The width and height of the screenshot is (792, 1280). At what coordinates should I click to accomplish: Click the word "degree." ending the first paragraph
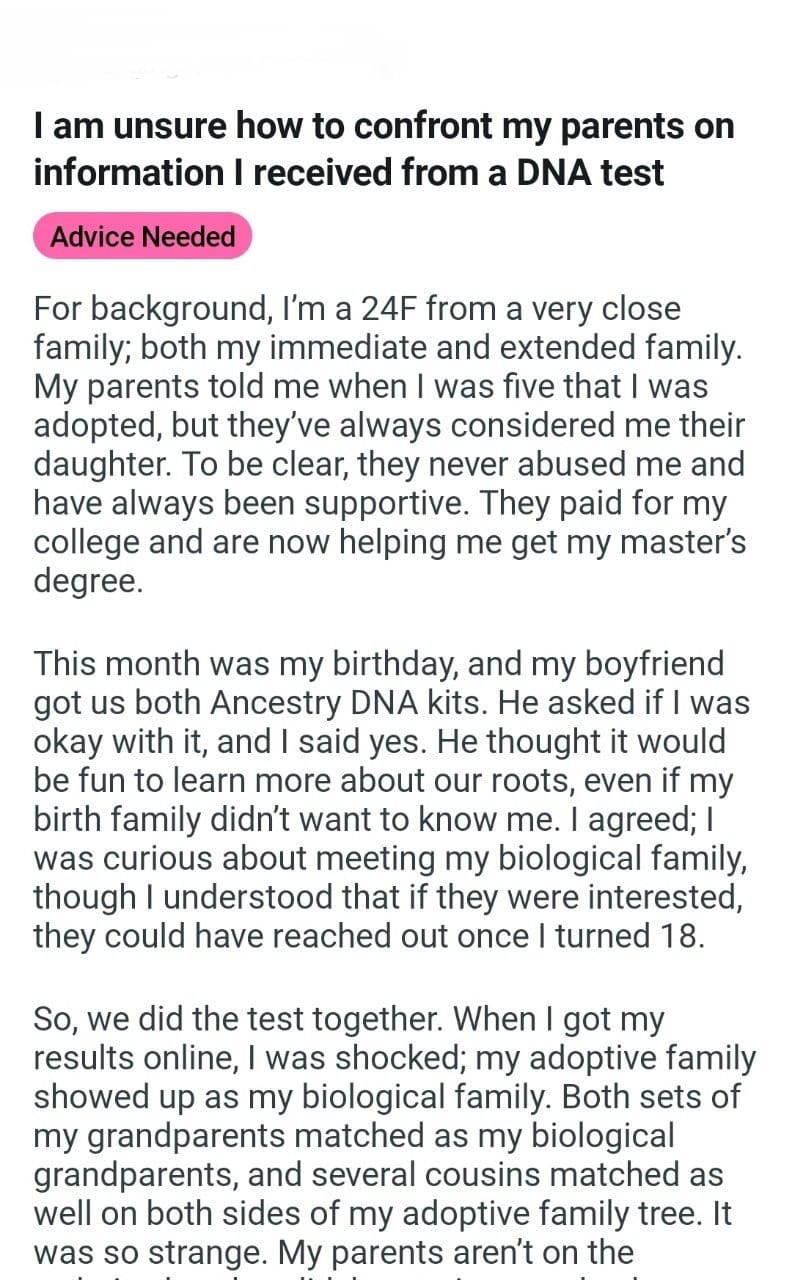pos(88,581)
